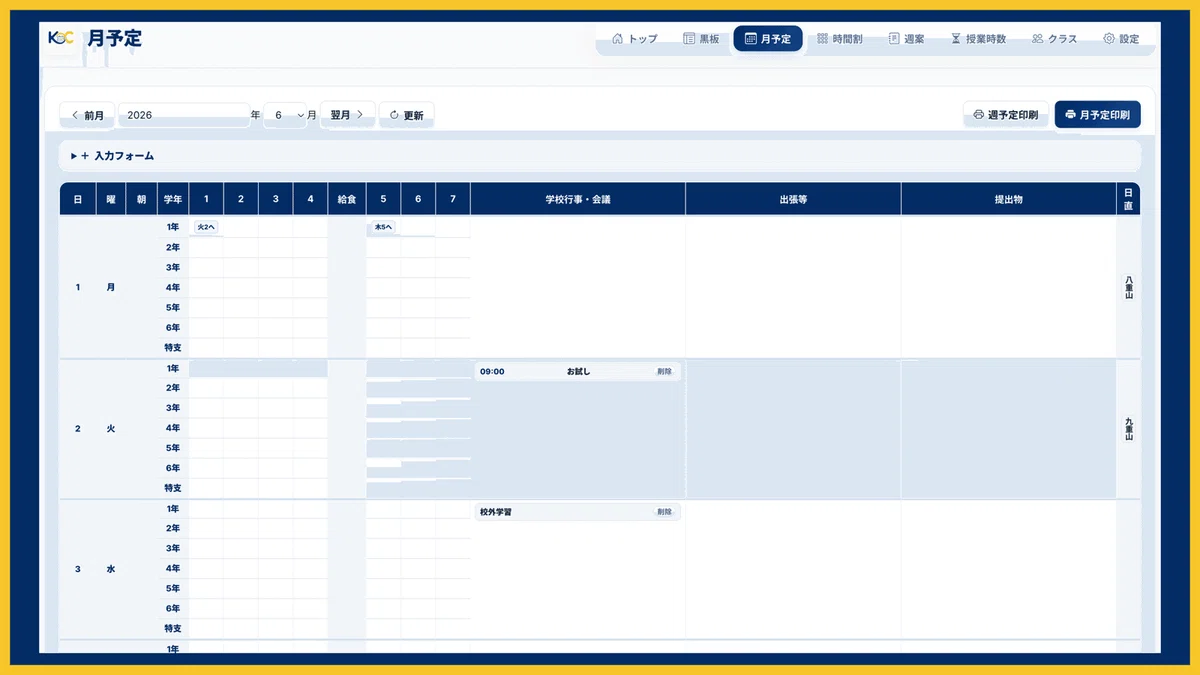Click the 09:00 time on day 2
The height and width of the screenshot is (675, 1200).
[x=492, y=371]
